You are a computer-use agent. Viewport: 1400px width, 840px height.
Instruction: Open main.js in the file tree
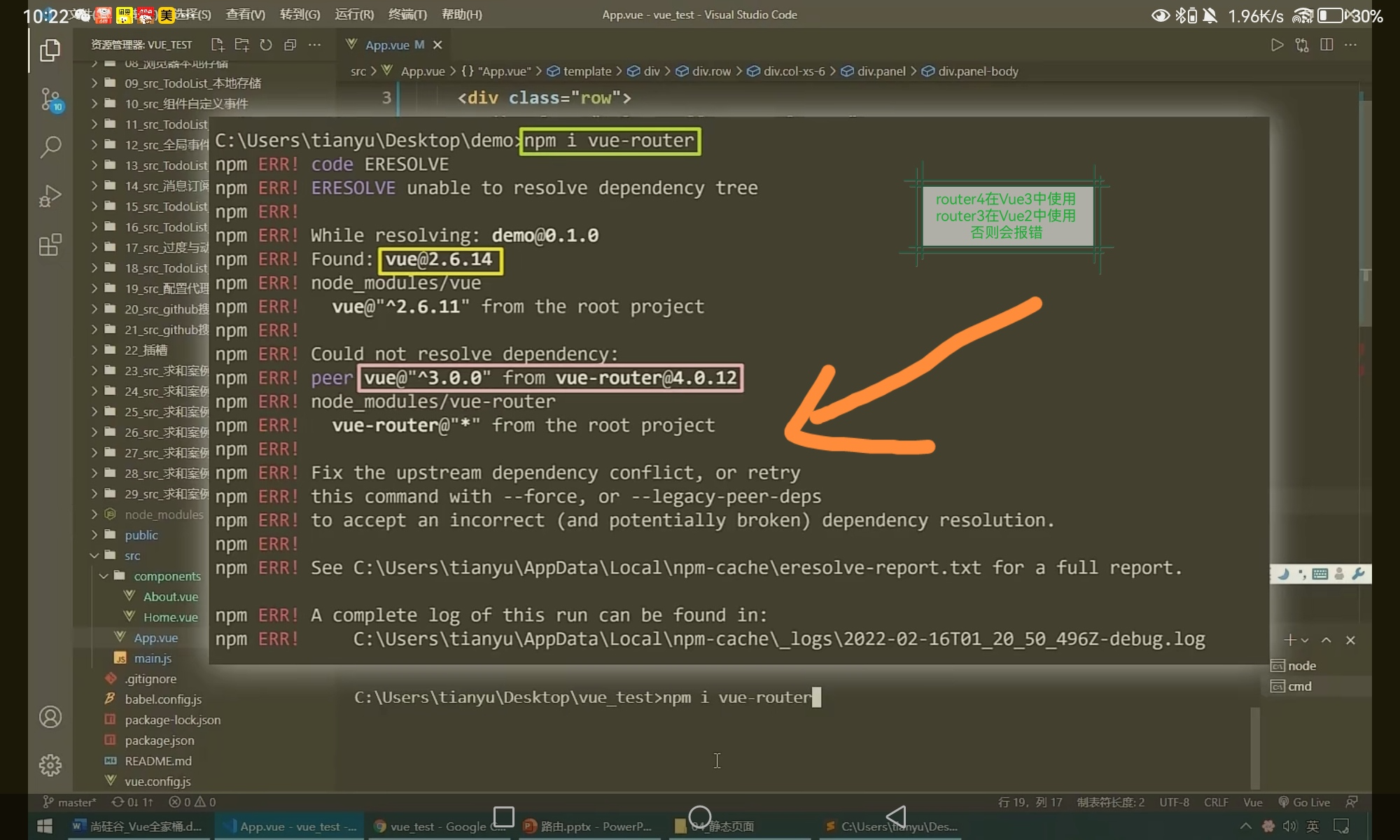153,658
